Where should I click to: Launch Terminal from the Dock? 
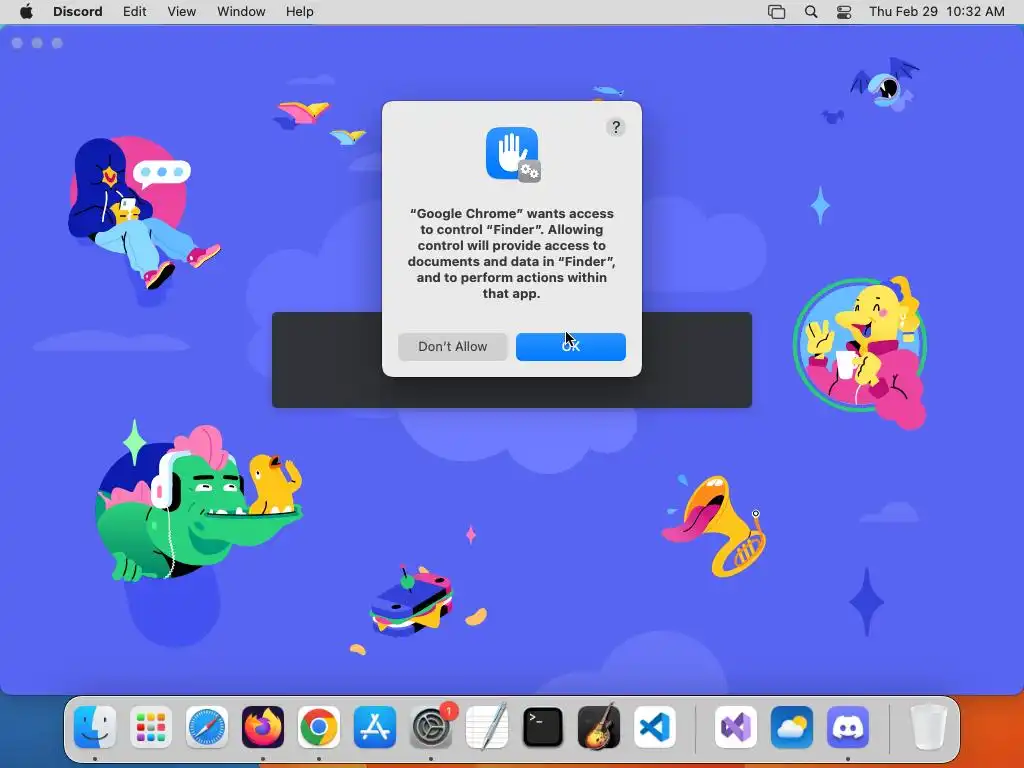click(x=543, y=727)
